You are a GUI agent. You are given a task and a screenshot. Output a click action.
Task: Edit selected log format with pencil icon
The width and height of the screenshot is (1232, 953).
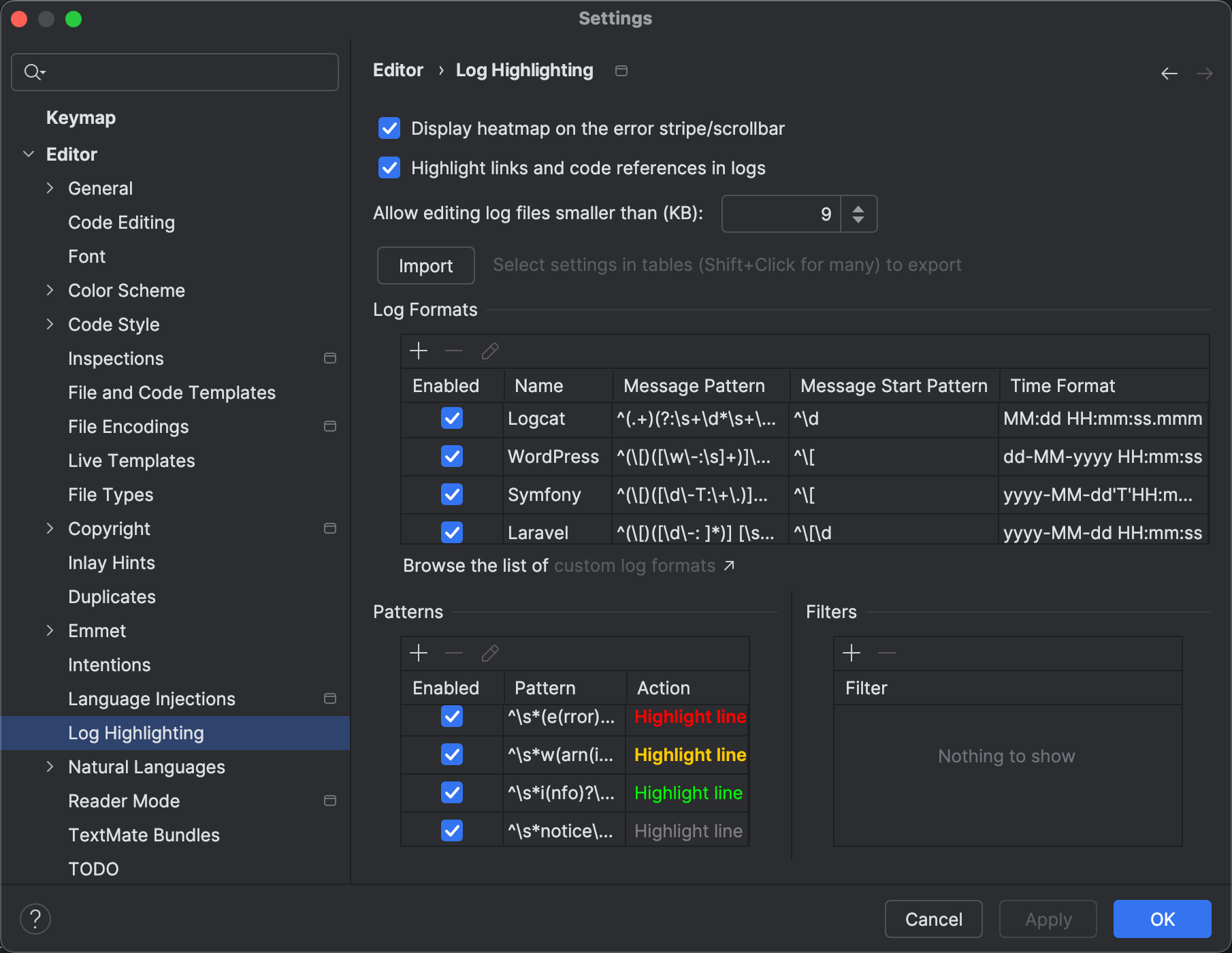(490, 351)
